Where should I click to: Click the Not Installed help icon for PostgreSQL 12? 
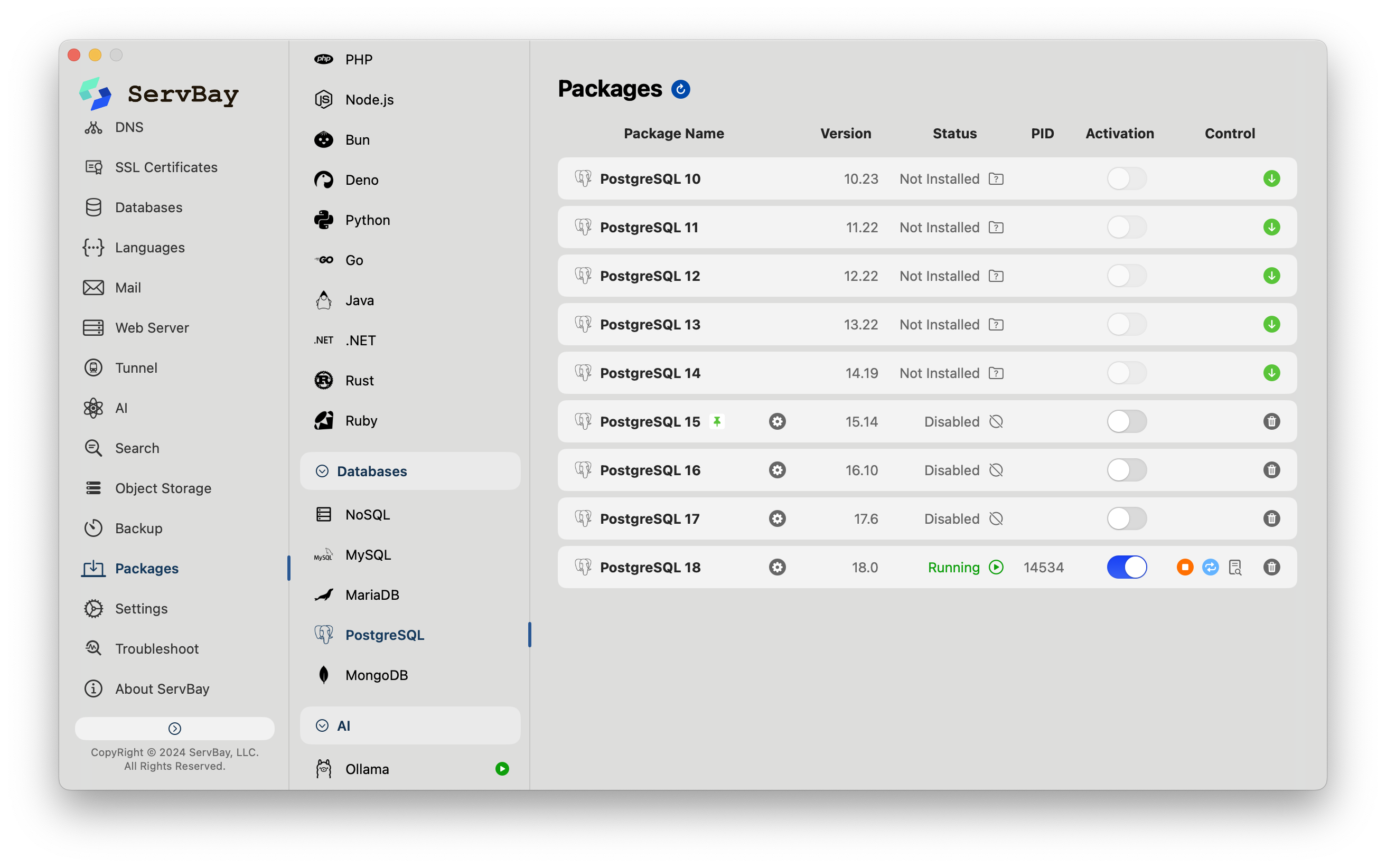pyautogui.click(x=996, y=276)
